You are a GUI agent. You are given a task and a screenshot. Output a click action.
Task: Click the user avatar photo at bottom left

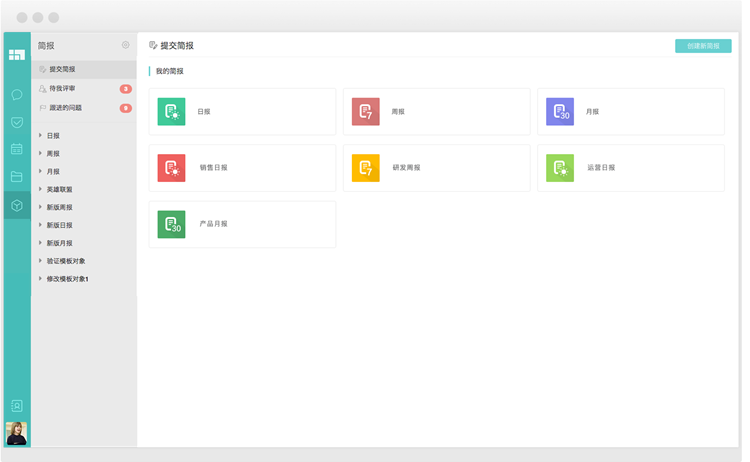pos(17,433)
